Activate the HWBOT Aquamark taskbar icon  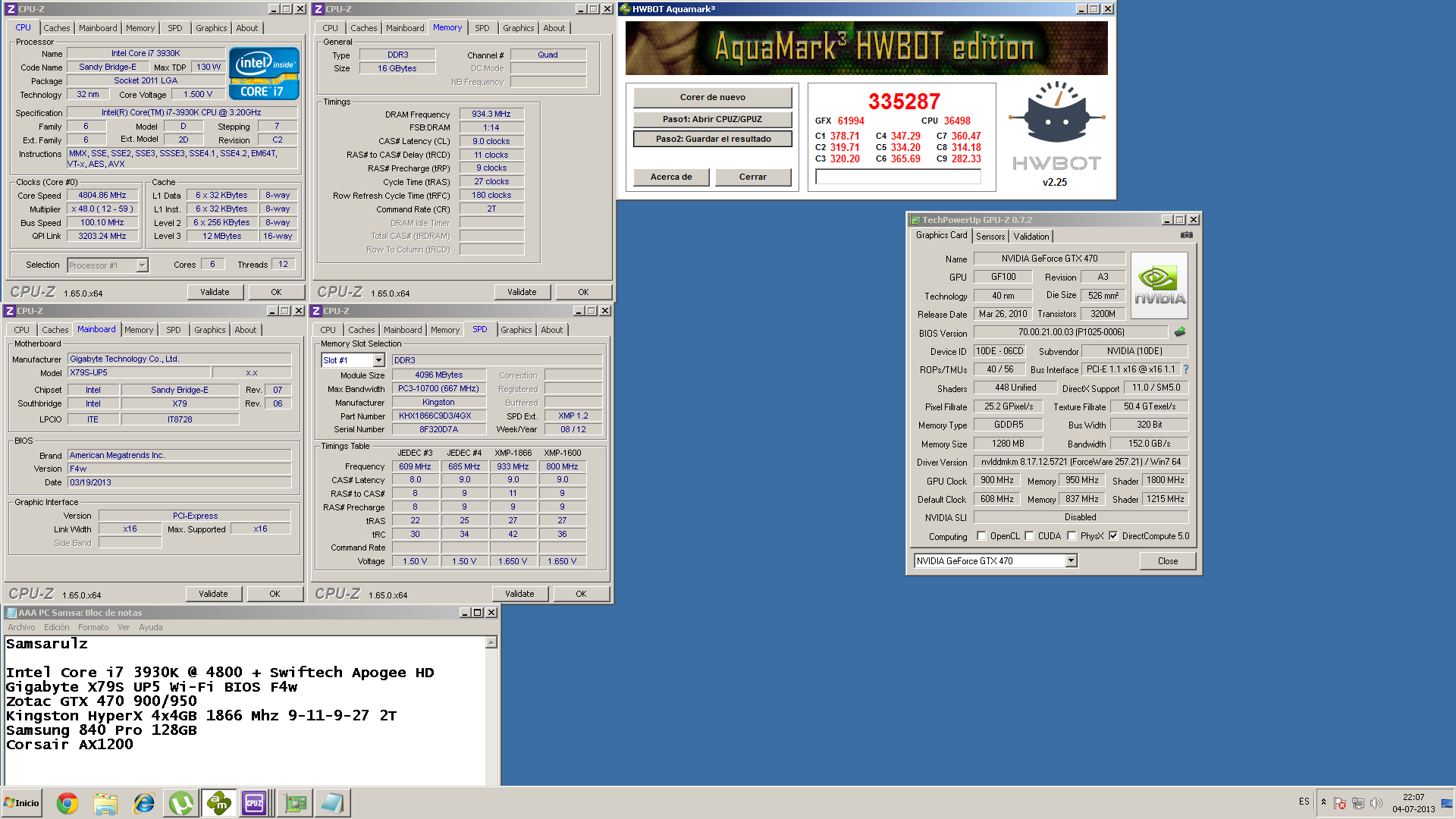coord(218,803)
